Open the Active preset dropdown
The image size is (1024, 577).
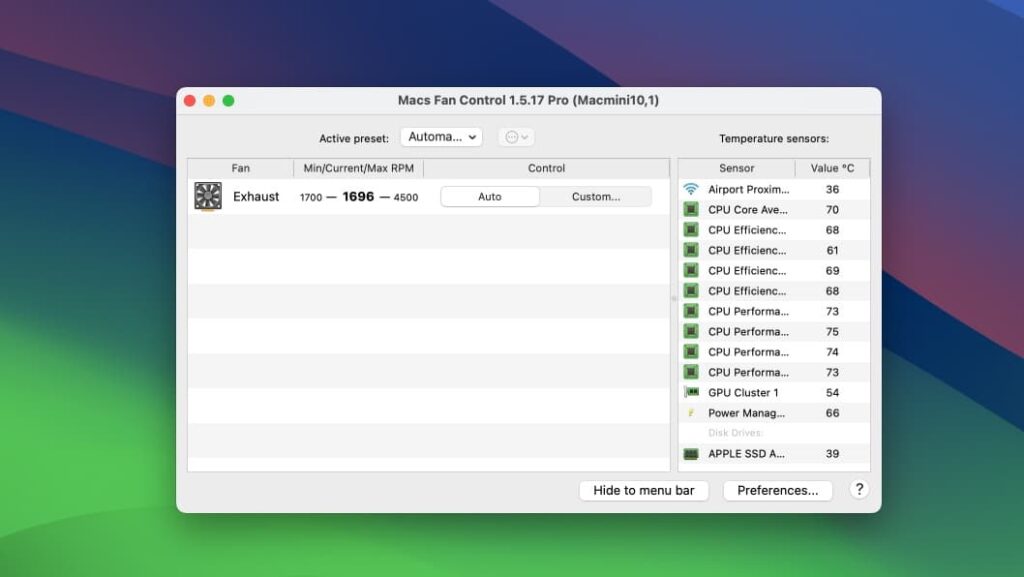(x=441, y=137)
